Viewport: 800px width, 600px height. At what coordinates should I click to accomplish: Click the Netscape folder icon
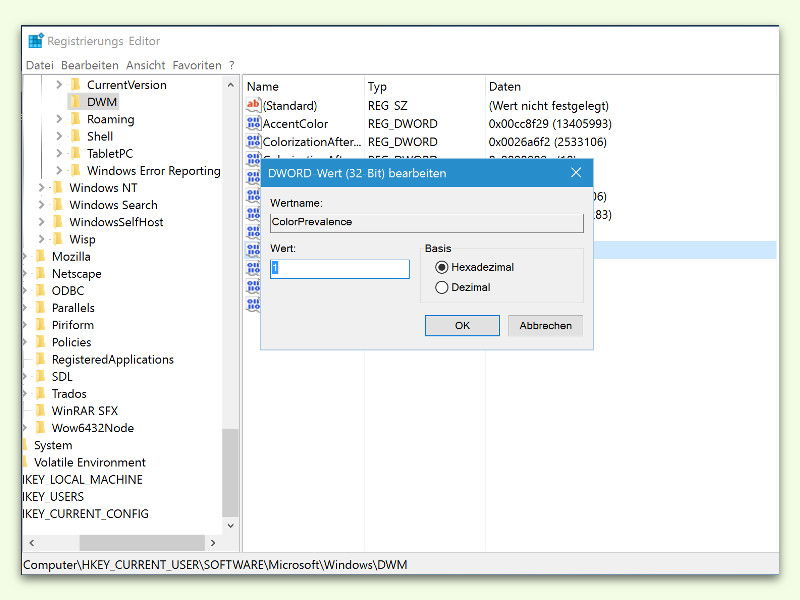point(41,273)
